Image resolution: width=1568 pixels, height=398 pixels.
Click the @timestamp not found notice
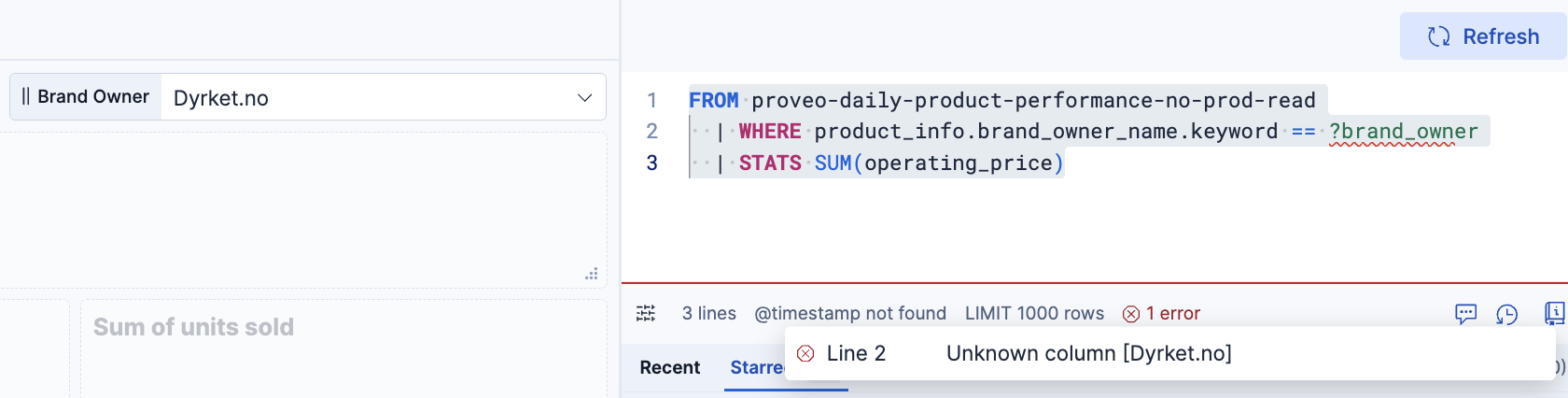coord(849,313)
